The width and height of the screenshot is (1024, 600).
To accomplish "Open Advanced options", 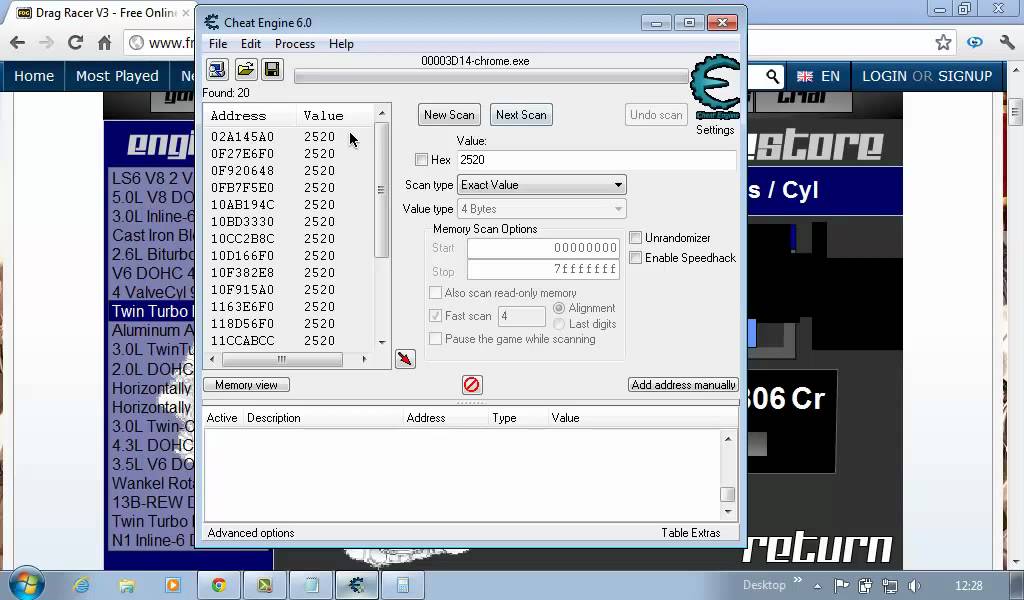I will 251,533.
